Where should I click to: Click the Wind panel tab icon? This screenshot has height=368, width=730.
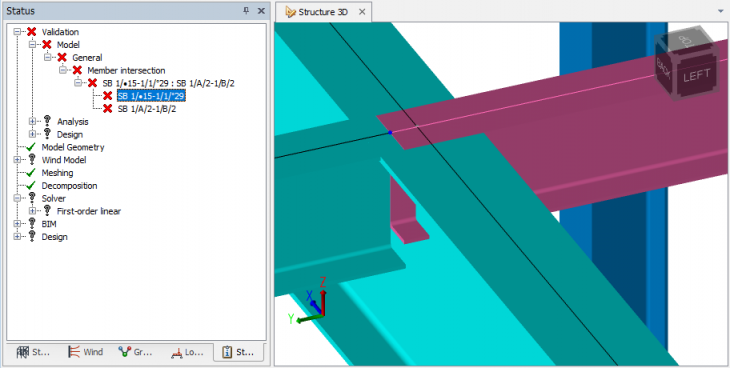[74, 352]
